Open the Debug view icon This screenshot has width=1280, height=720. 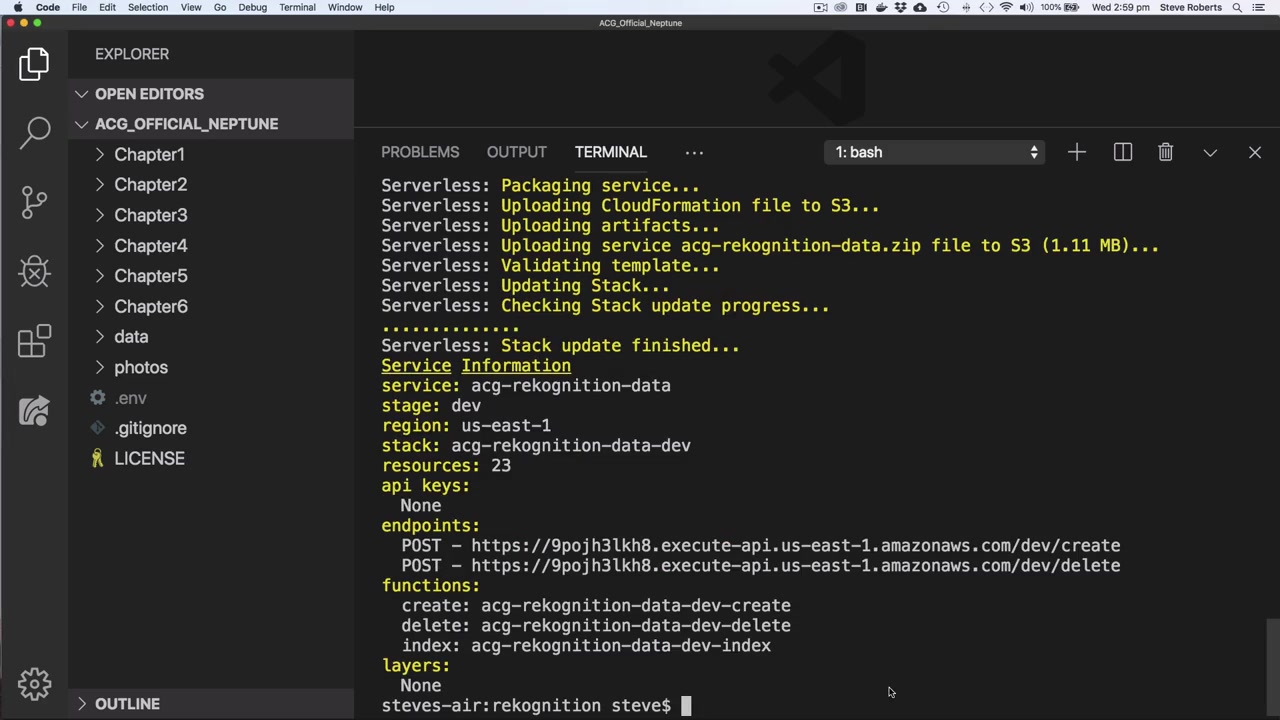click(x=34, y=271)
